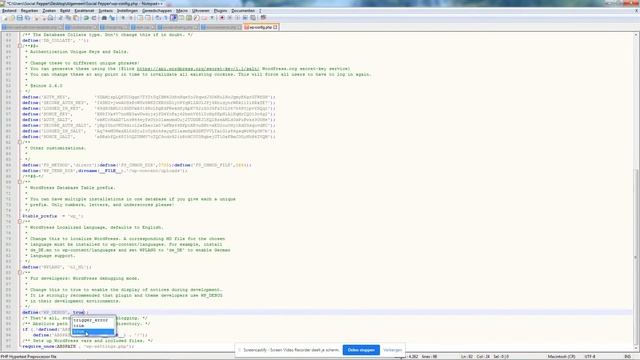Screen dimensions: 640x360
Task: Click the scrollbar up arrow
Action: [x=636, y=35]
